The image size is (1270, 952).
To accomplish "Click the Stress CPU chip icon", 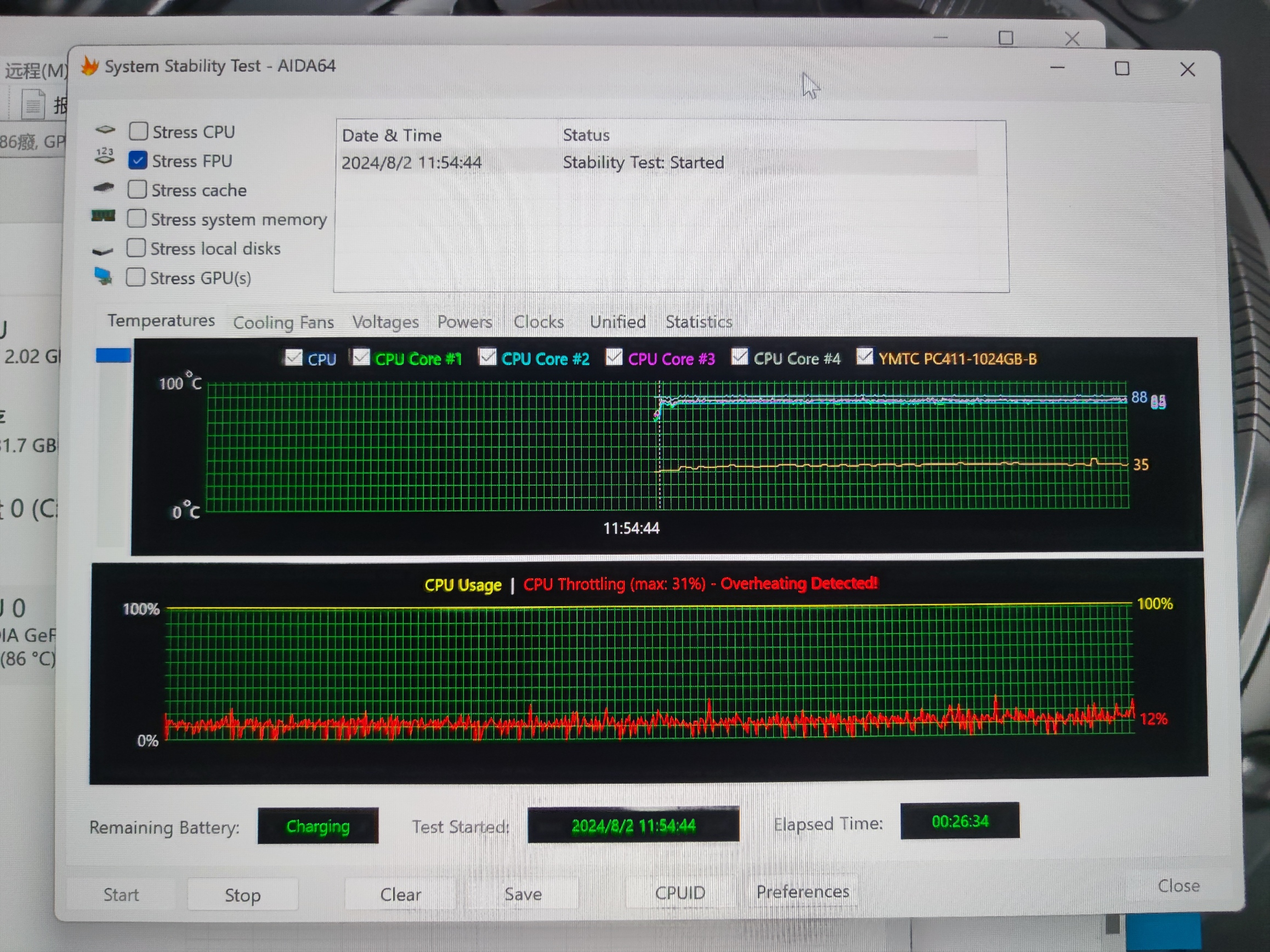I will point(105,130).
